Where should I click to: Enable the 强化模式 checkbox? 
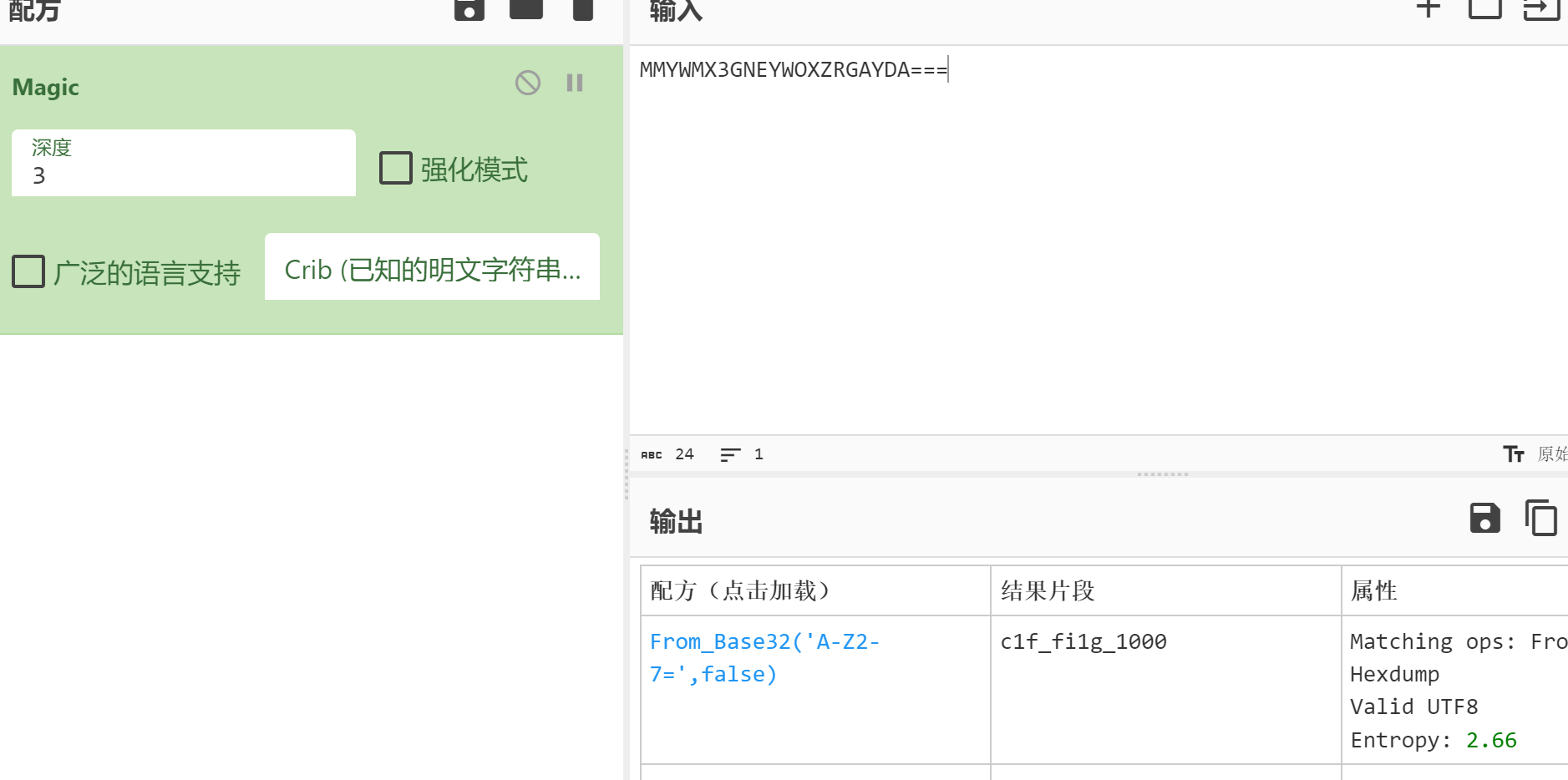(x=396, y=168)
